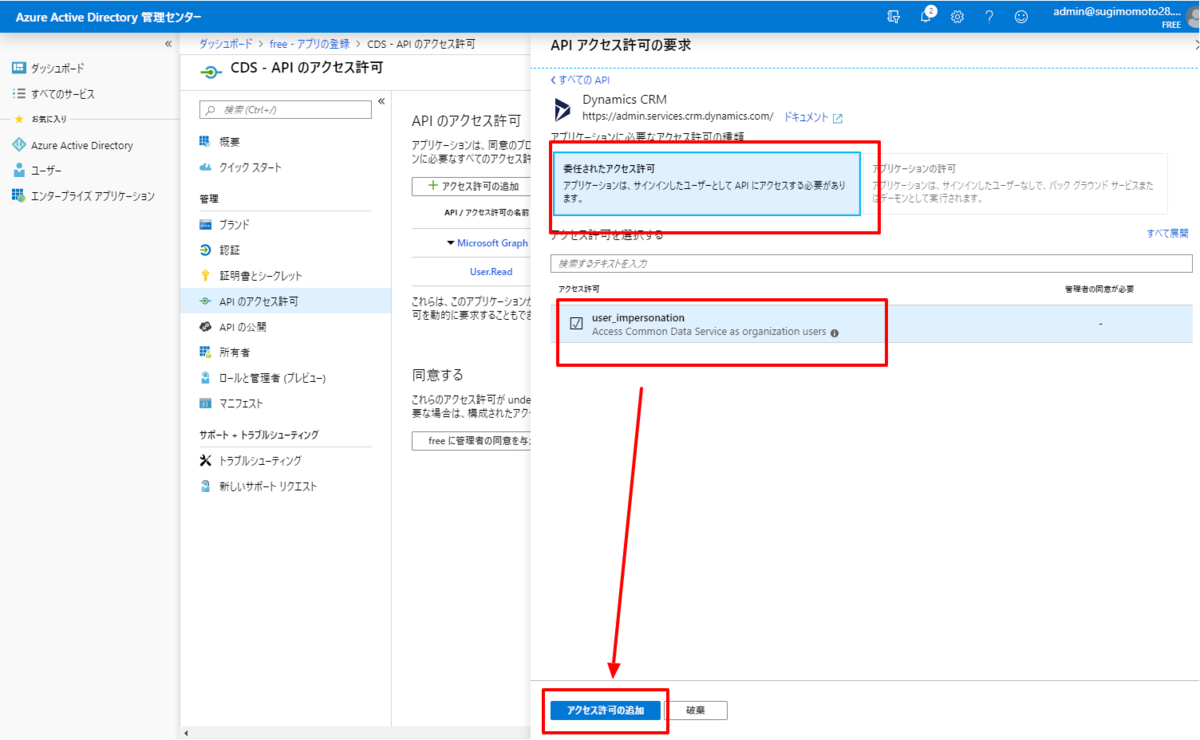Screen dimensions: 1200x740
Task: Open 認証 menu item
Action: pyautogui.click(x=229, y=250)
